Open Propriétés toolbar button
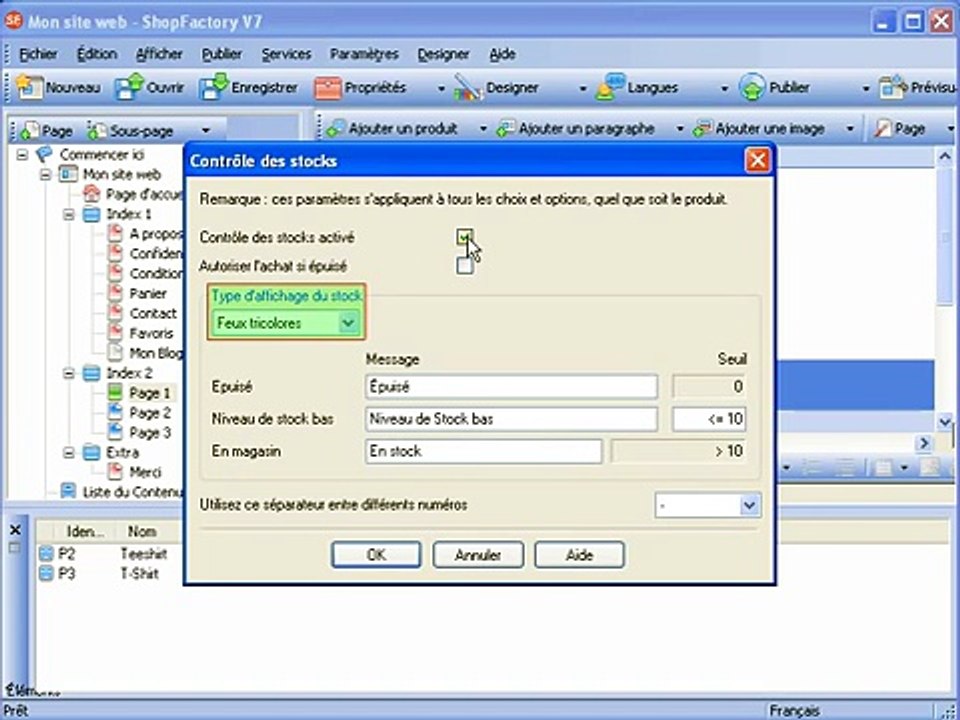 360,88
